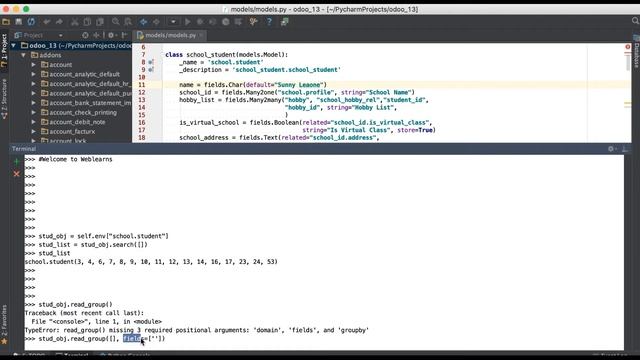Click the Copy toolbar icon
640x360 pixels.
[87, 22]
